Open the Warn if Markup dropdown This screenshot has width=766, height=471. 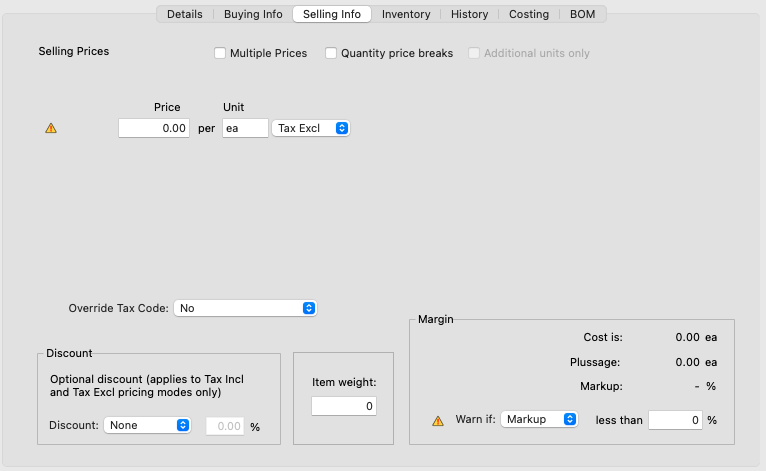539,419
